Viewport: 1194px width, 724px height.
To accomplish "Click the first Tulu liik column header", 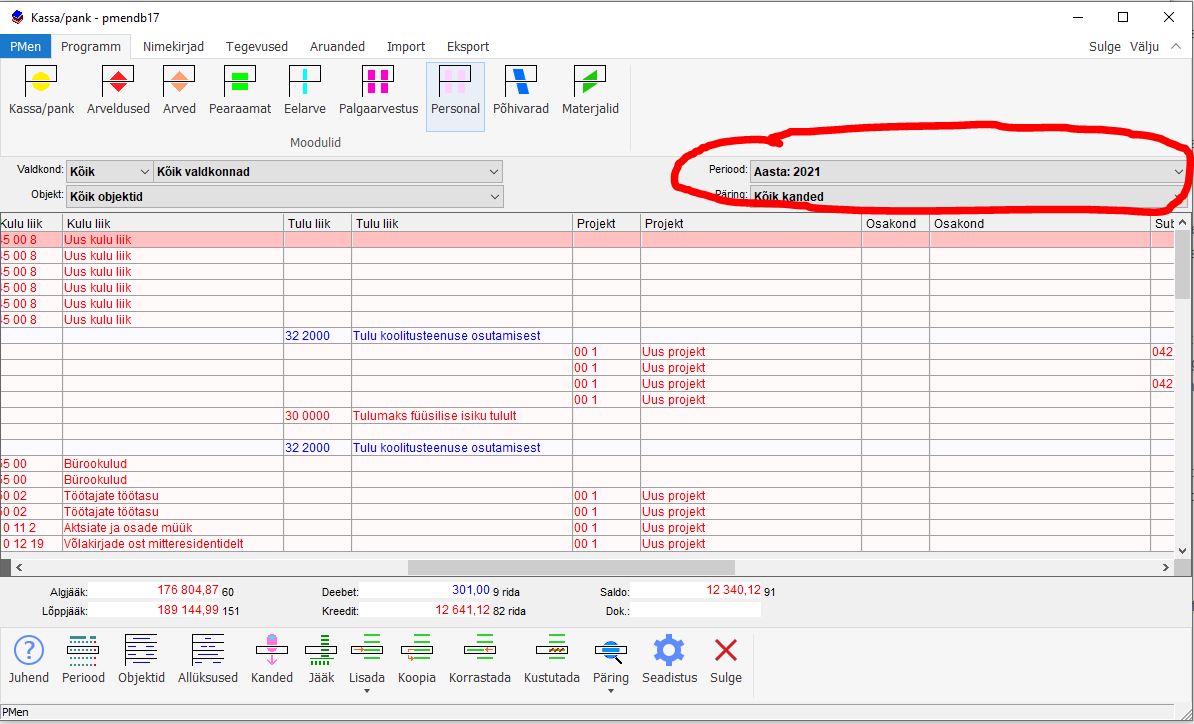I will click(x=318, y=224).
